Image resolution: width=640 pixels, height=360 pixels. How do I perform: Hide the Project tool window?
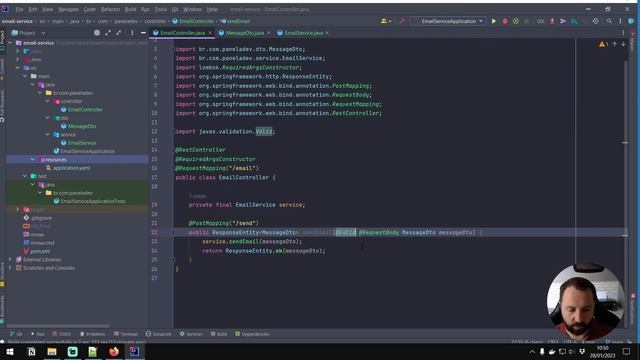143,33
